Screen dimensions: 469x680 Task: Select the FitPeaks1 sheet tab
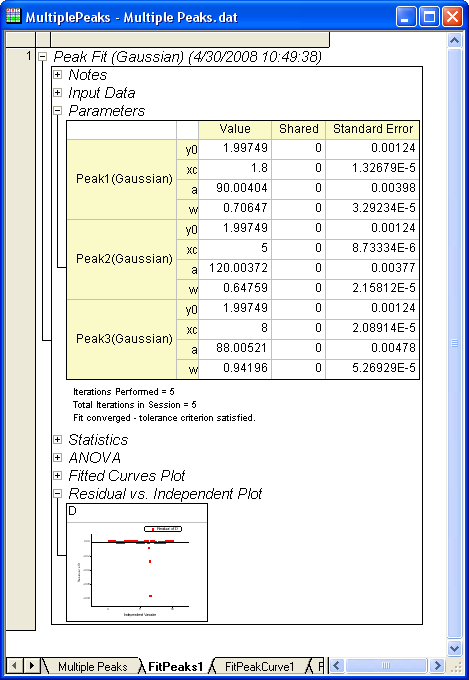[175, 666]
